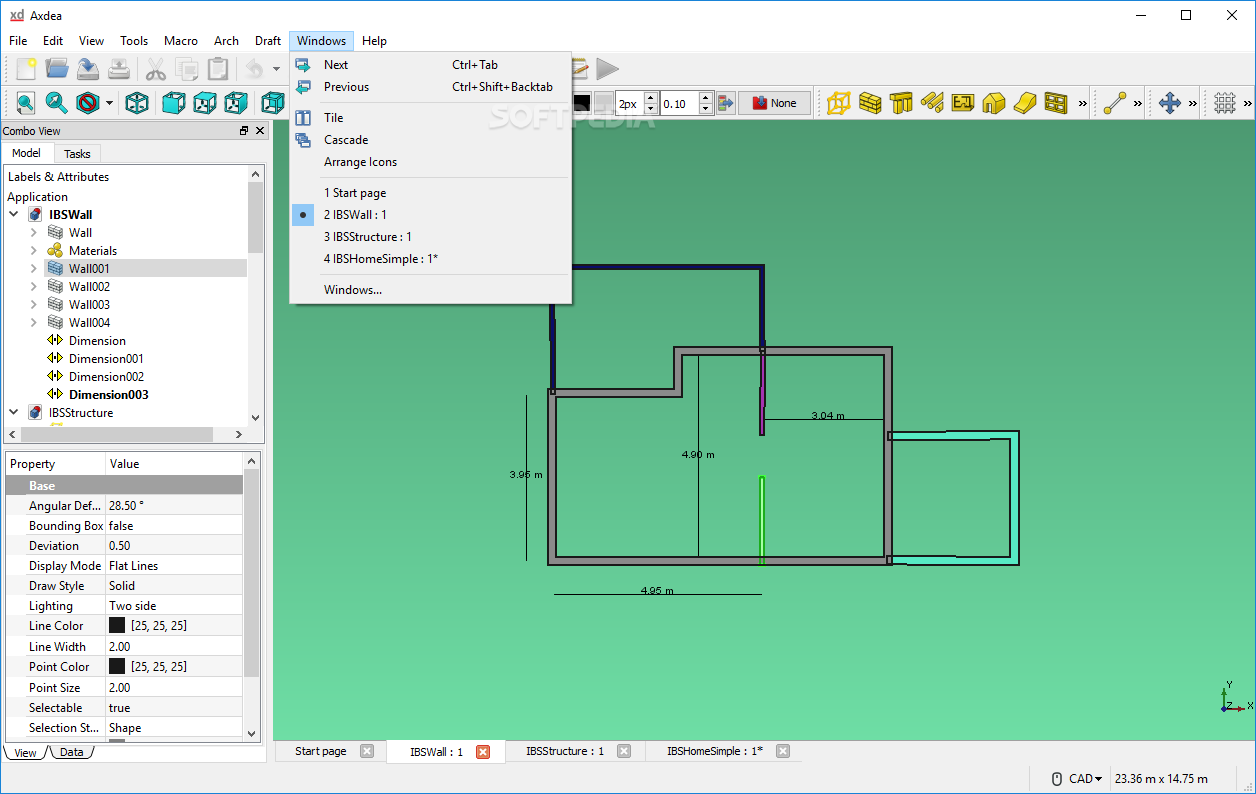The height and width of the screenshot is (794, 1256).
Task: Click the Fit All zoom icon
Action: point(25,102)
